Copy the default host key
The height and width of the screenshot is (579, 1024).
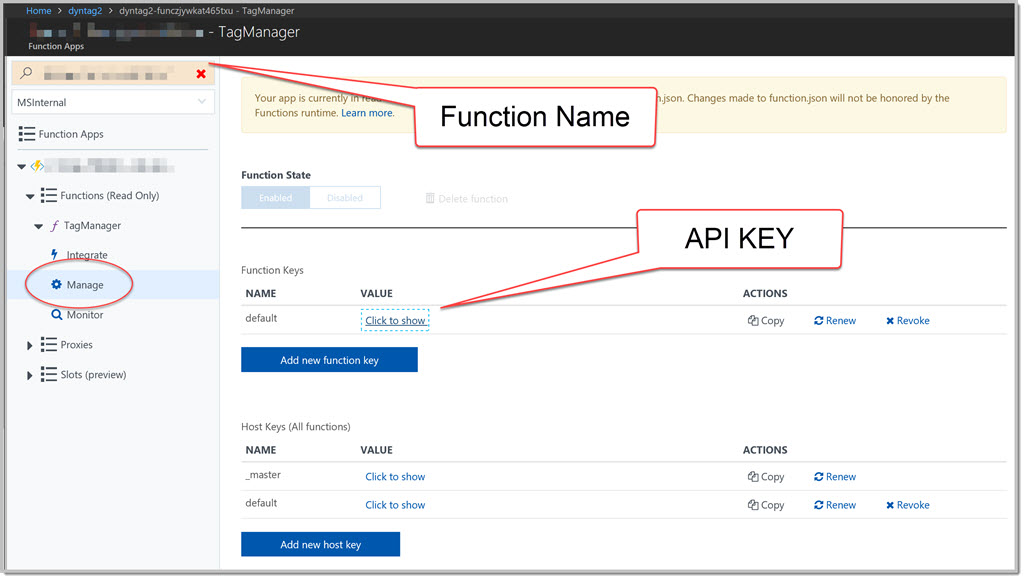coord(766,505)
